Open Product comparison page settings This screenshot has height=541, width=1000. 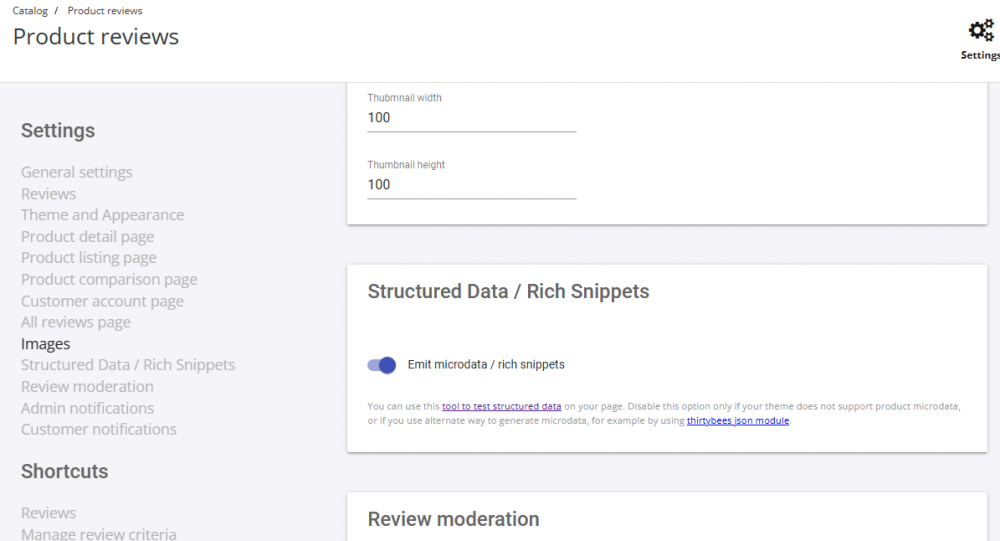coord(109,280)
